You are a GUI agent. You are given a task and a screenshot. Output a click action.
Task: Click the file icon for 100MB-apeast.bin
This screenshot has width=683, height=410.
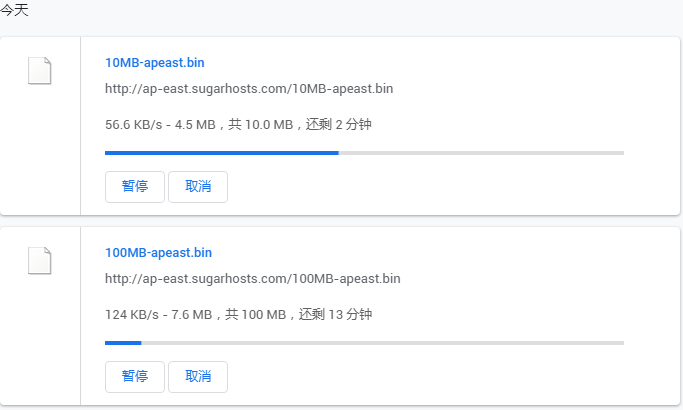39,261
